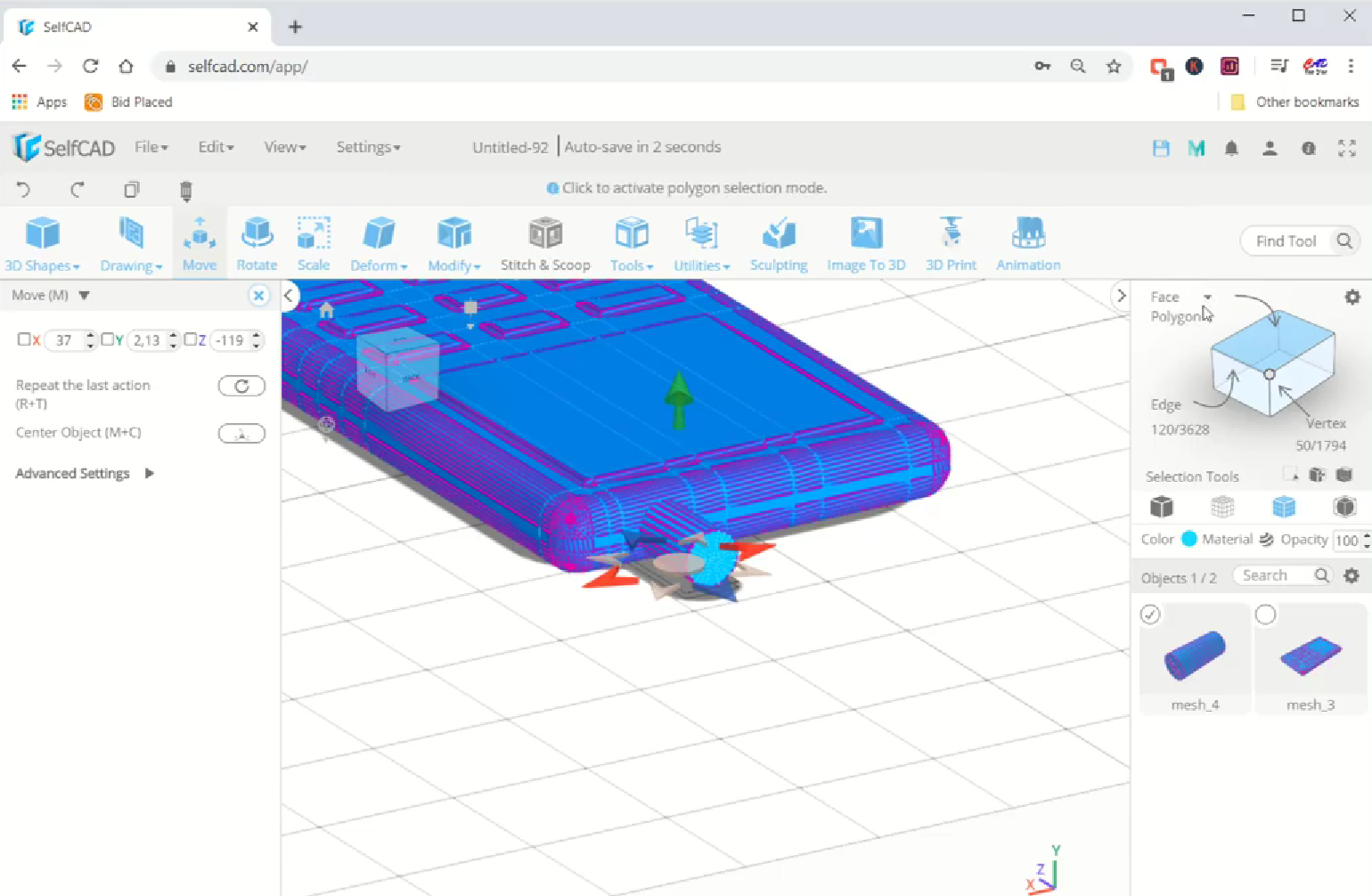Switch to solid view mode icon
Screen dimensions: 1372x896
1162,507
